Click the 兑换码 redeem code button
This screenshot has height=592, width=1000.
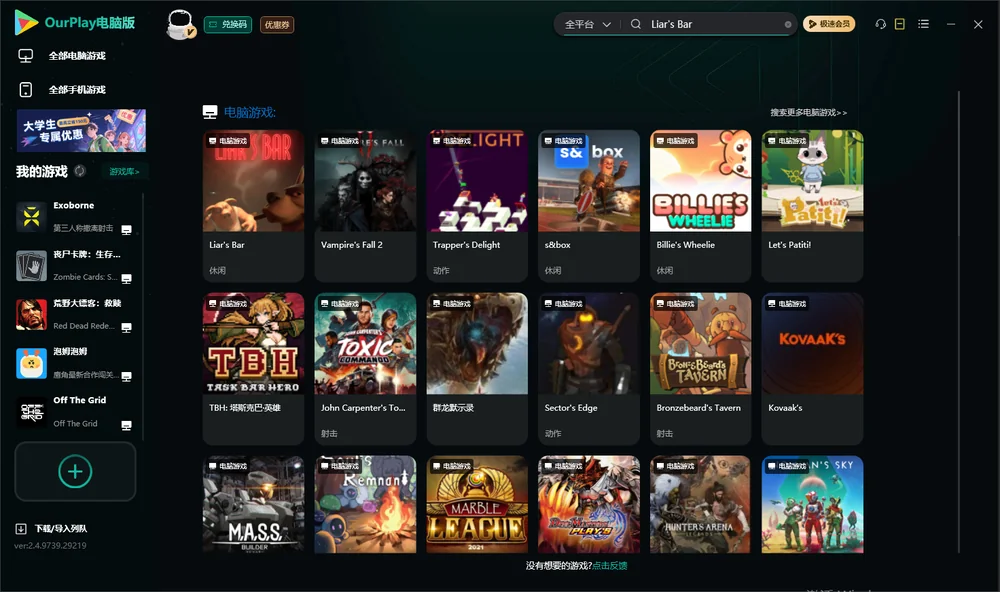(x=228, y=24)
